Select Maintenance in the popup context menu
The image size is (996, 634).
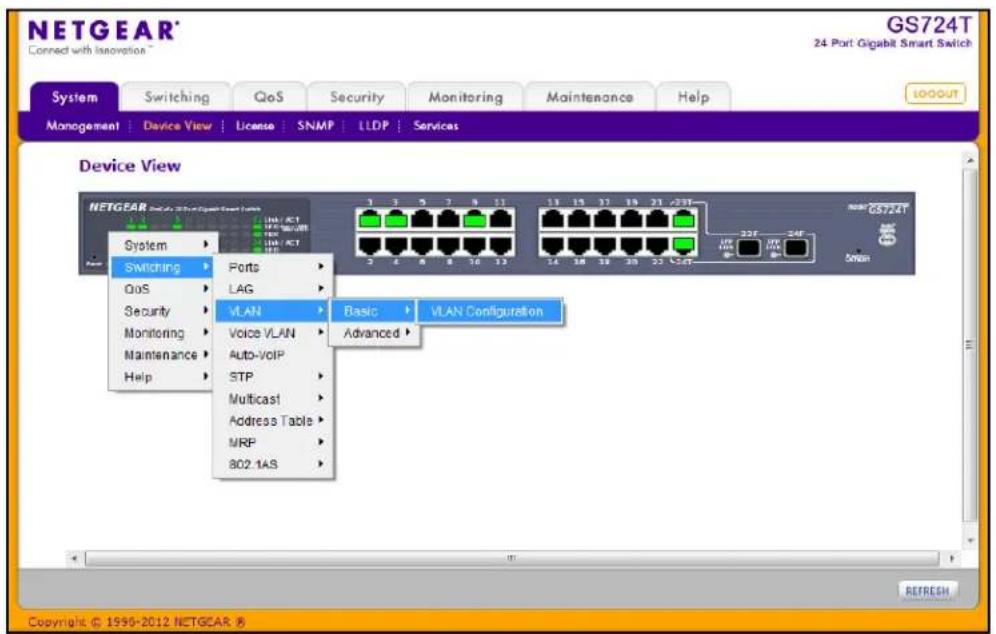[x=162, y=355]
